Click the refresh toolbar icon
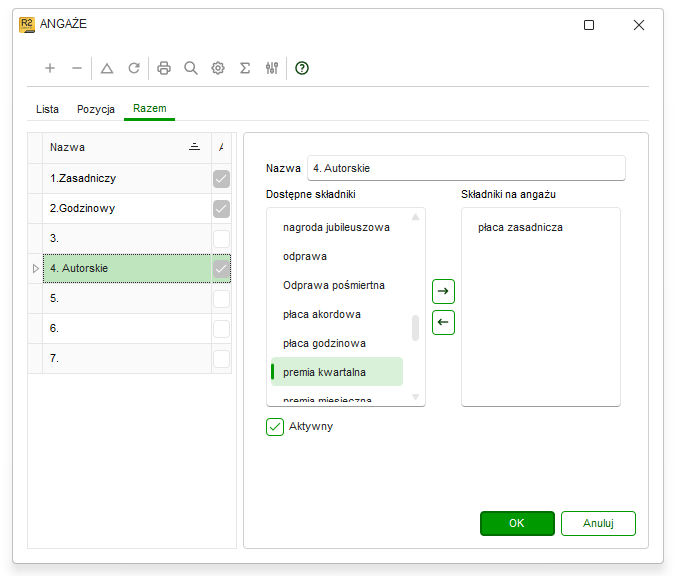The height and width of the screenshot is (576, 678). [x=134, y=68]
